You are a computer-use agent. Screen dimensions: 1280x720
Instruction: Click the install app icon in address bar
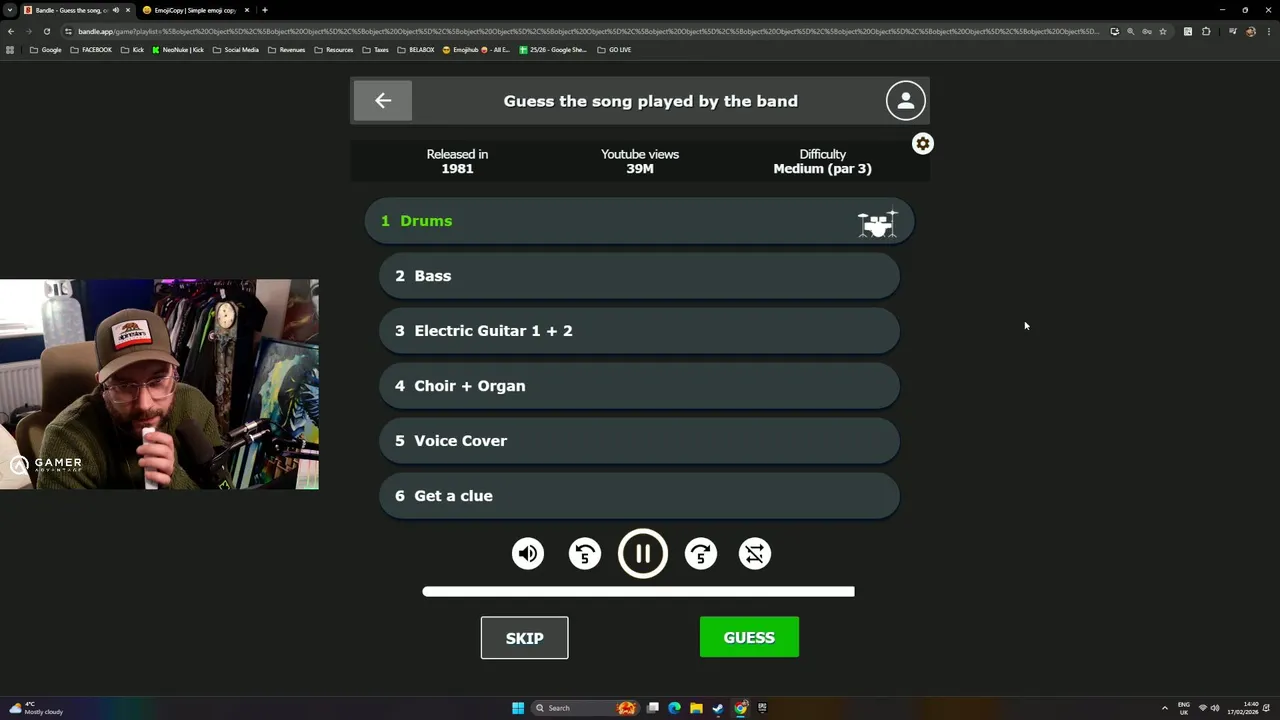(1114, 31)
